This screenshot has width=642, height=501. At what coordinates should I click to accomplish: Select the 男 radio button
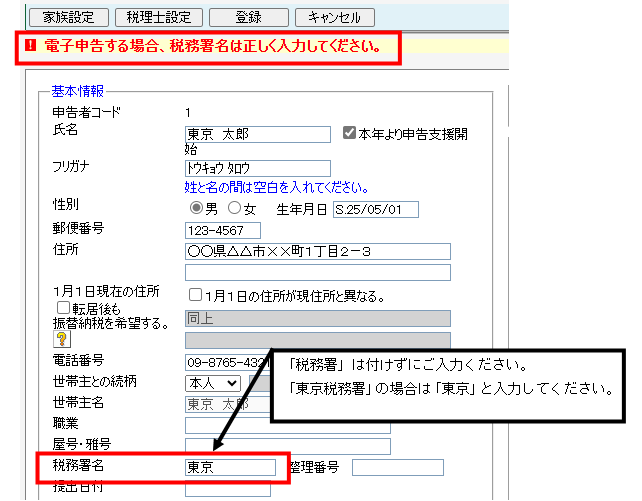coord(196,208)
